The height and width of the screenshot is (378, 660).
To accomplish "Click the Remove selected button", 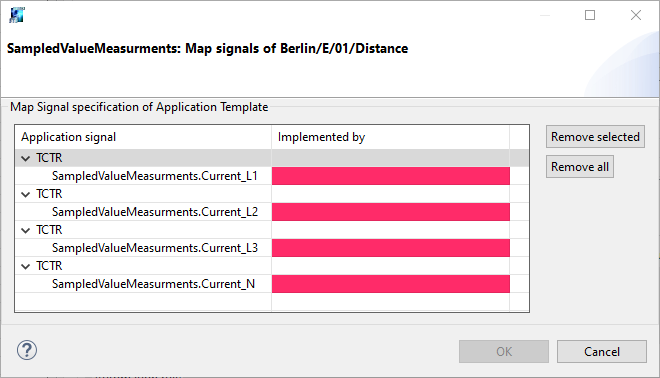I will (595, 137).
